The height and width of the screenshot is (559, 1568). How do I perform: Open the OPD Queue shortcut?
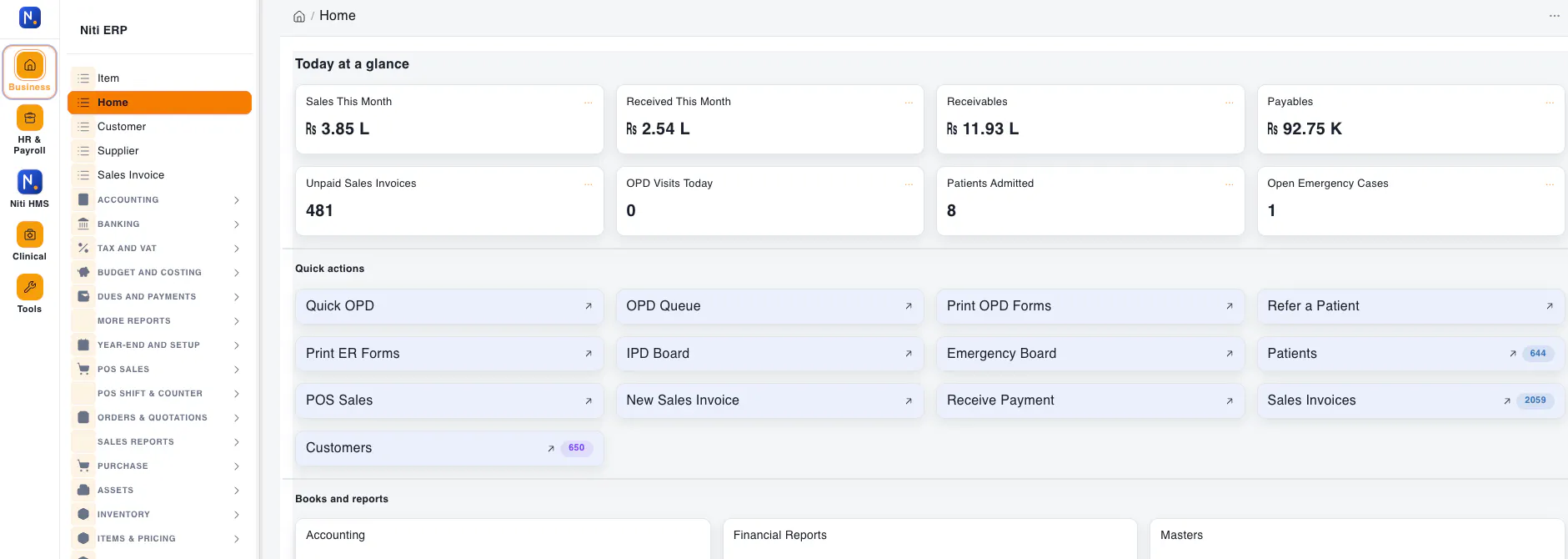pos(769,306)
